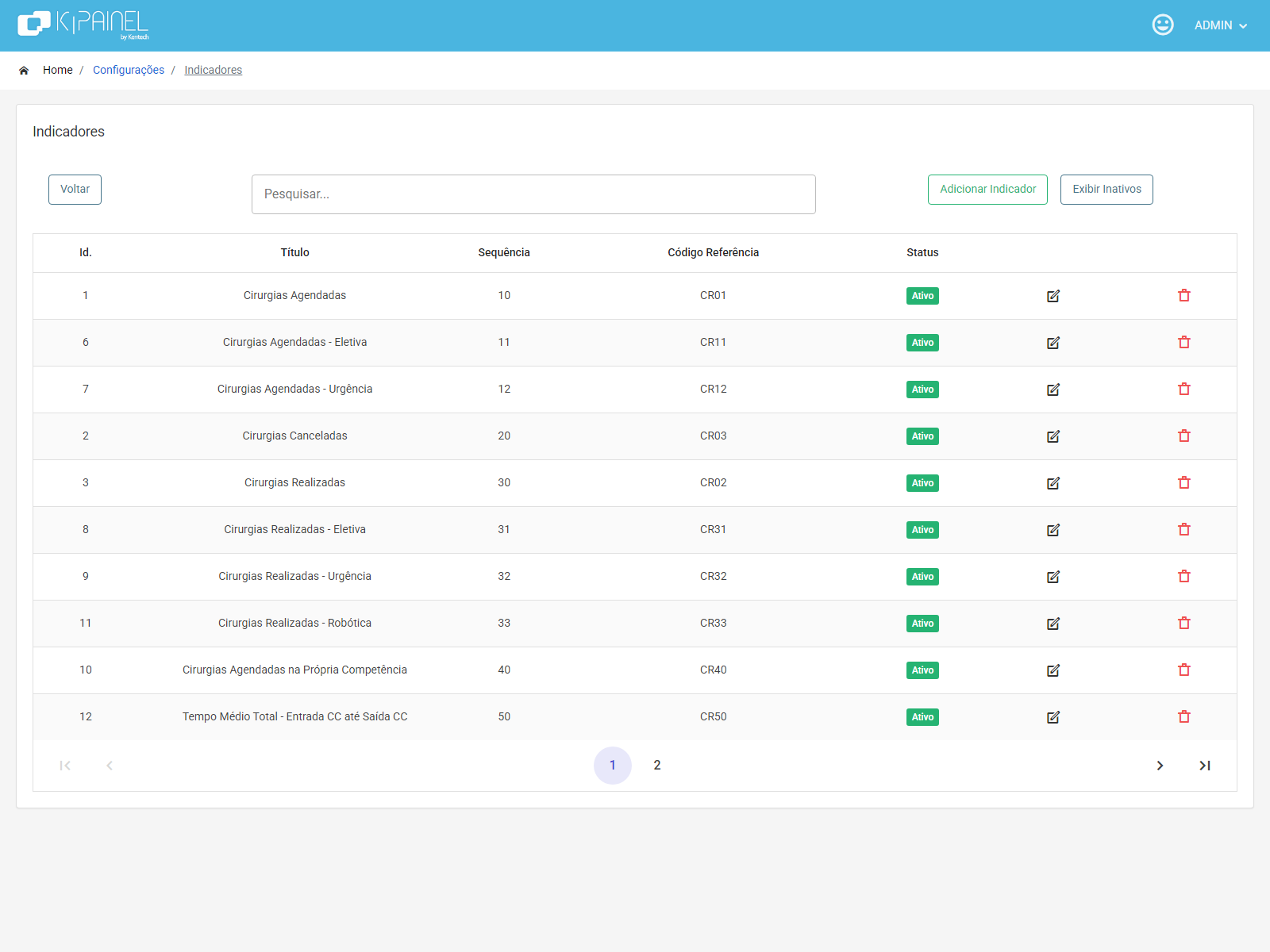Sort by Título column header
Image resolution: width=1270 pixels, height=952 pixels.
(294, 252)
